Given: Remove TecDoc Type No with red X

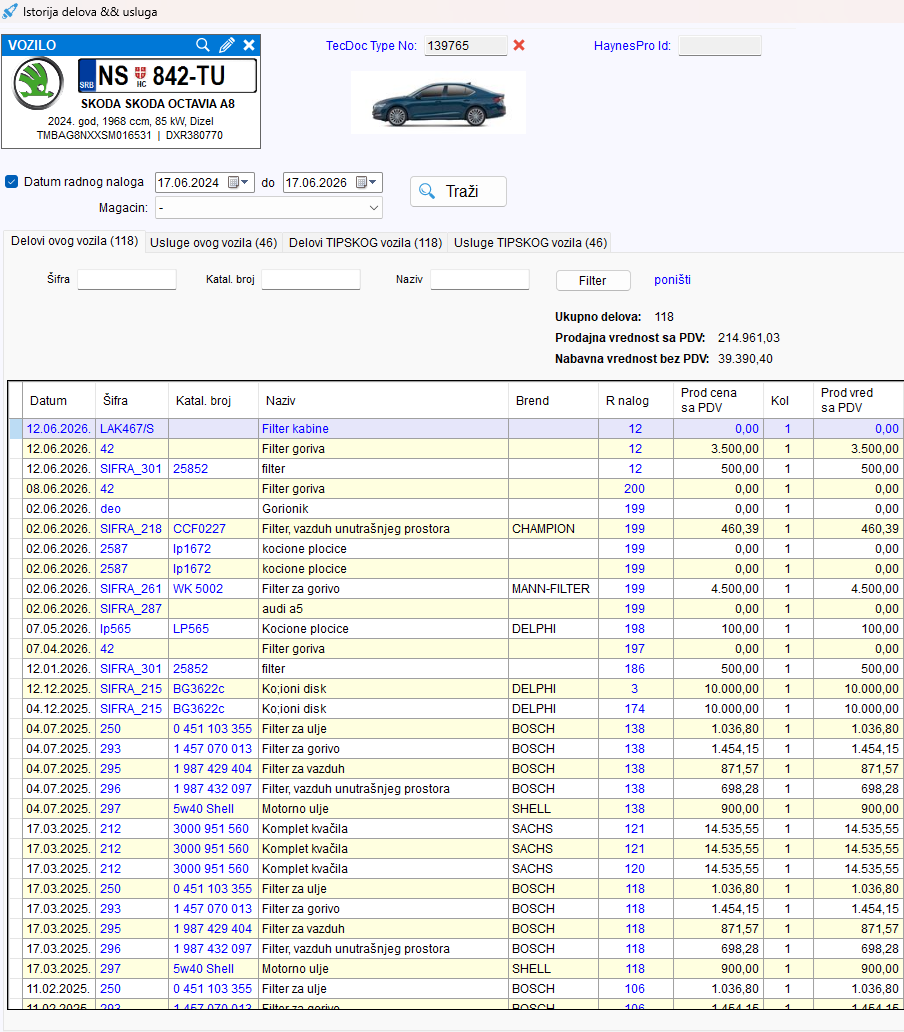Looking at the screenshot, I should tap(519, 45).
